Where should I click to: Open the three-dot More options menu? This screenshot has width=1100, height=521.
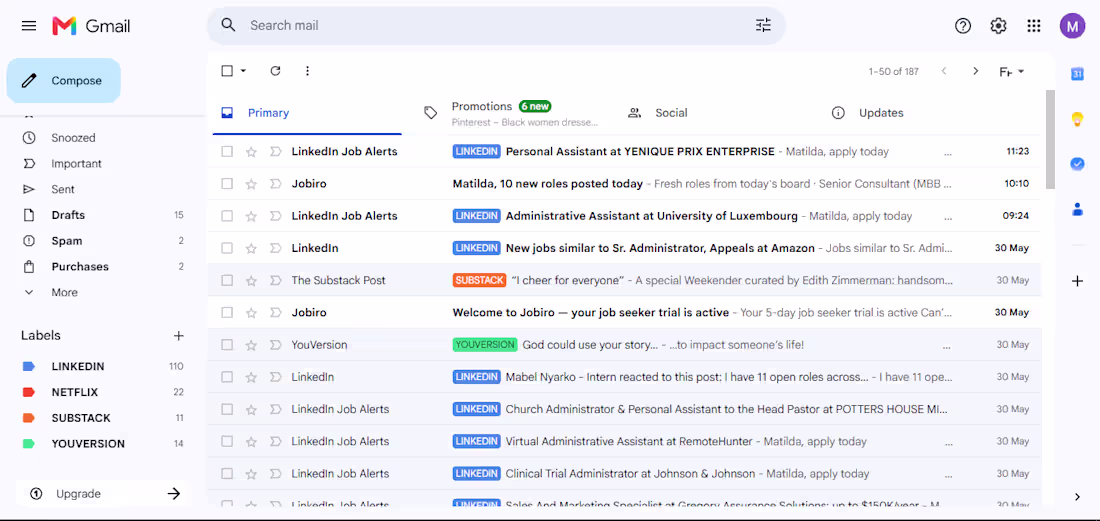tap(307, 71)
